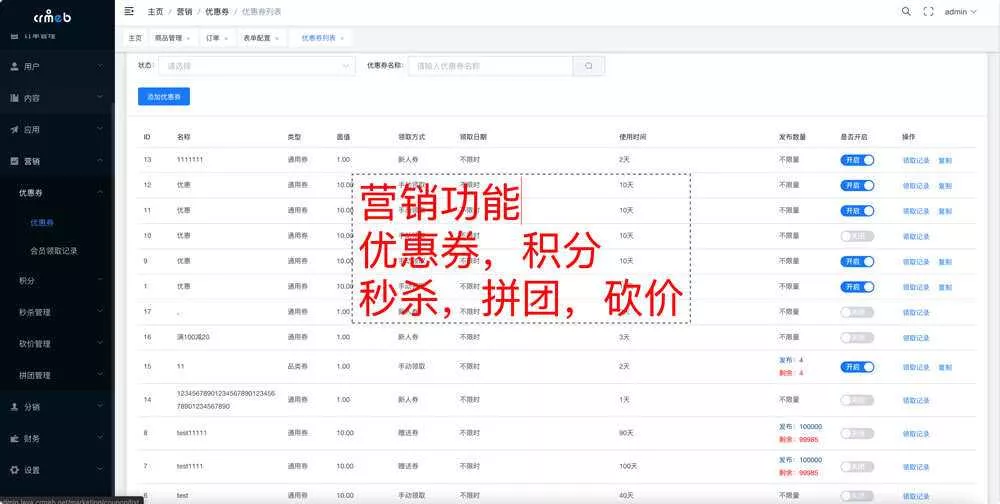Screen dimensions: 1000x504
Task: Expand the 砍价管理 submenu chevron
Action: [100, 343]
